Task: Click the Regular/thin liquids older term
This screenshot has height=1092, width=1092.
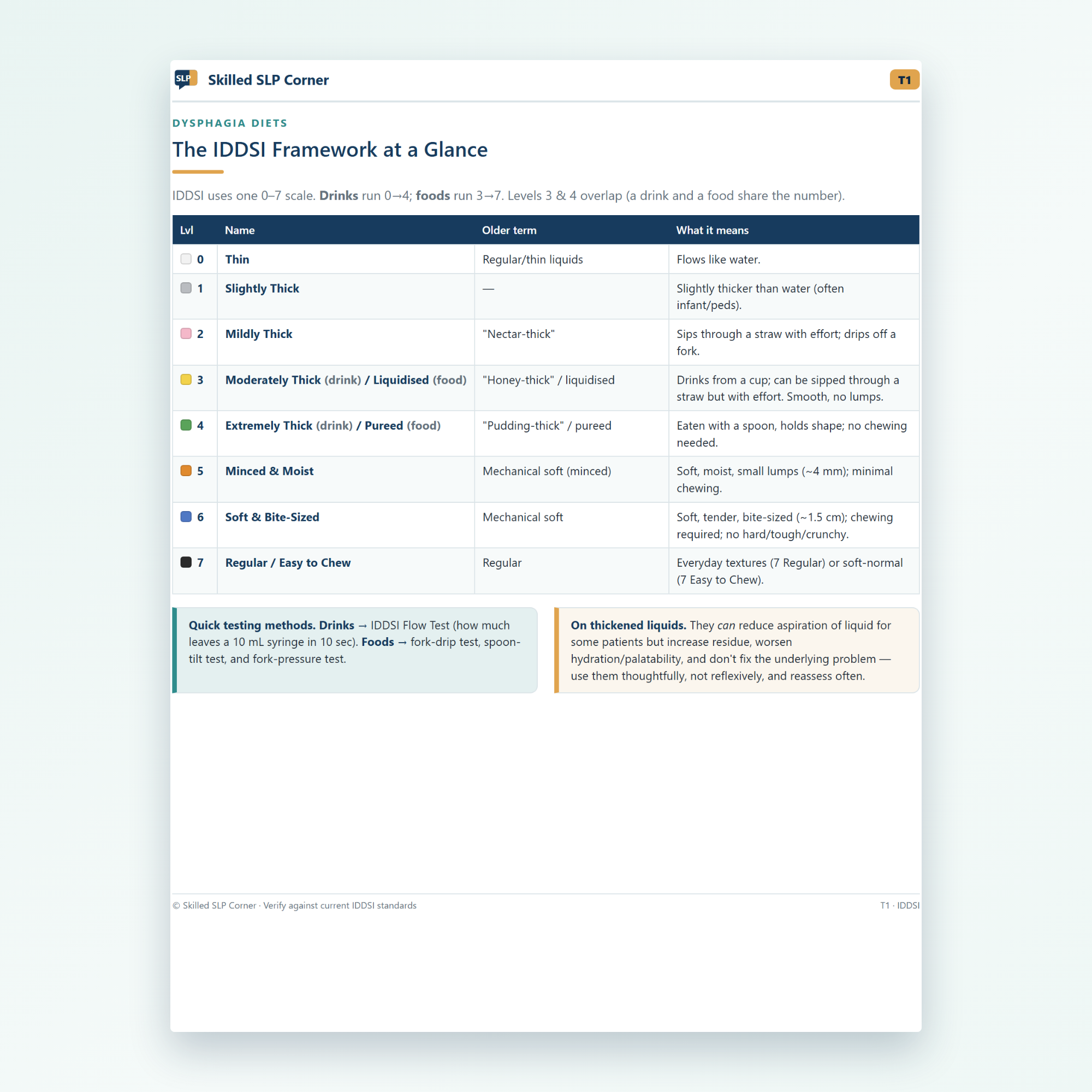Action: [533, 259]
